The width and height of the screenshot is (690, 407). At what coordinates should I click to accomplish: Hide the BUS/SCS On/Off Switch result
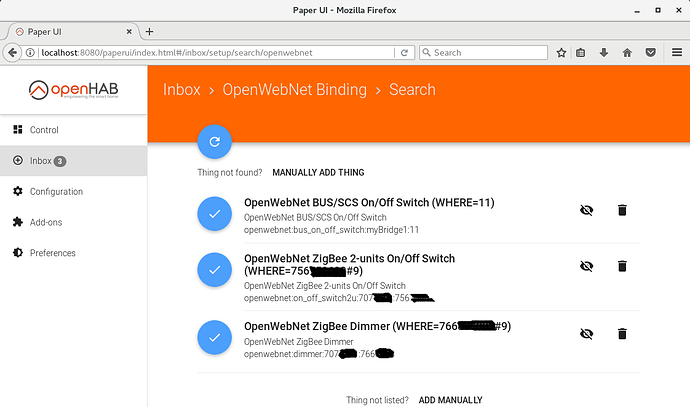(587, 210)
